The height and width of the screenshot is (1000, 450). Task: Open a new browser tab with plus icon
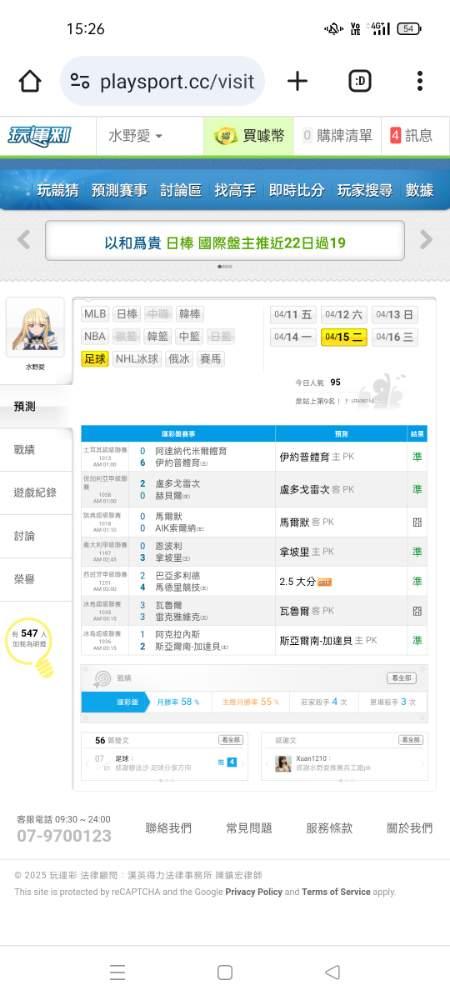tap(297, 81)
